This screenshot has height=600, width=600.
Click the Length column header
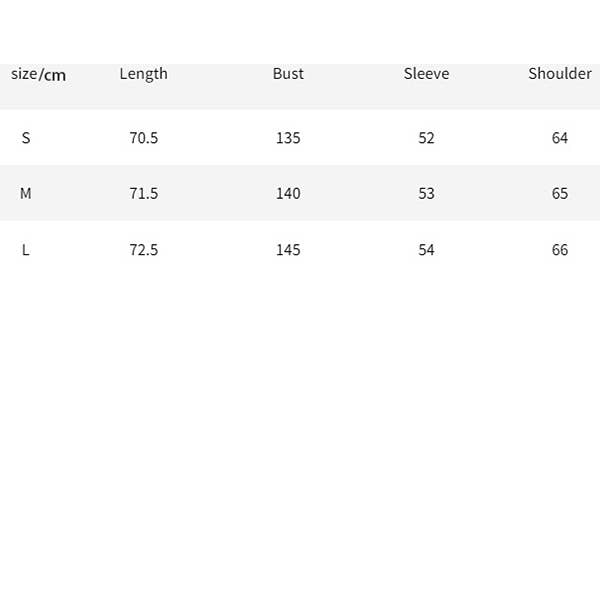(143, 74)
